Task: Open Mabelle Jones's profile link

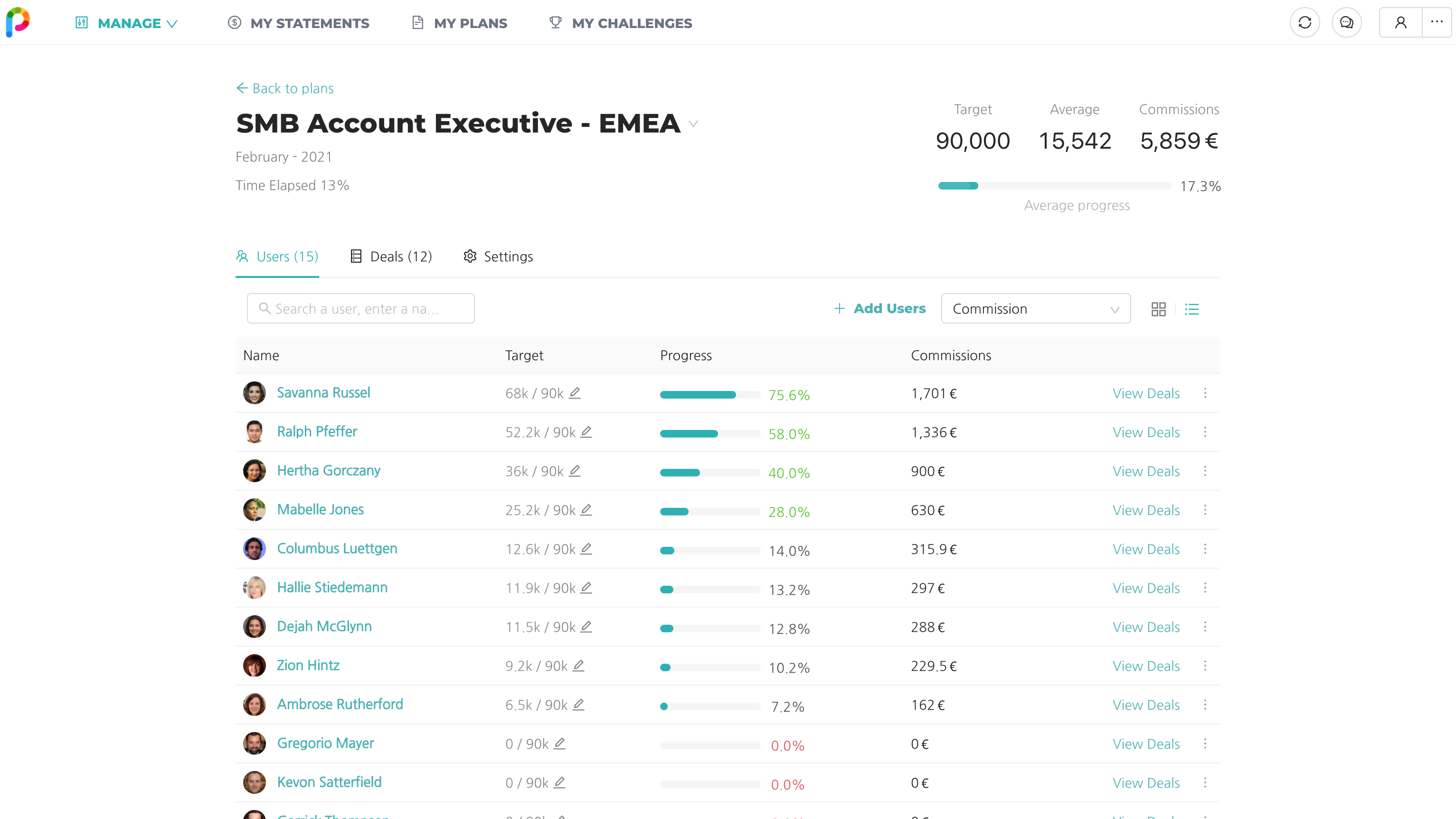Action: coord(321,510)
